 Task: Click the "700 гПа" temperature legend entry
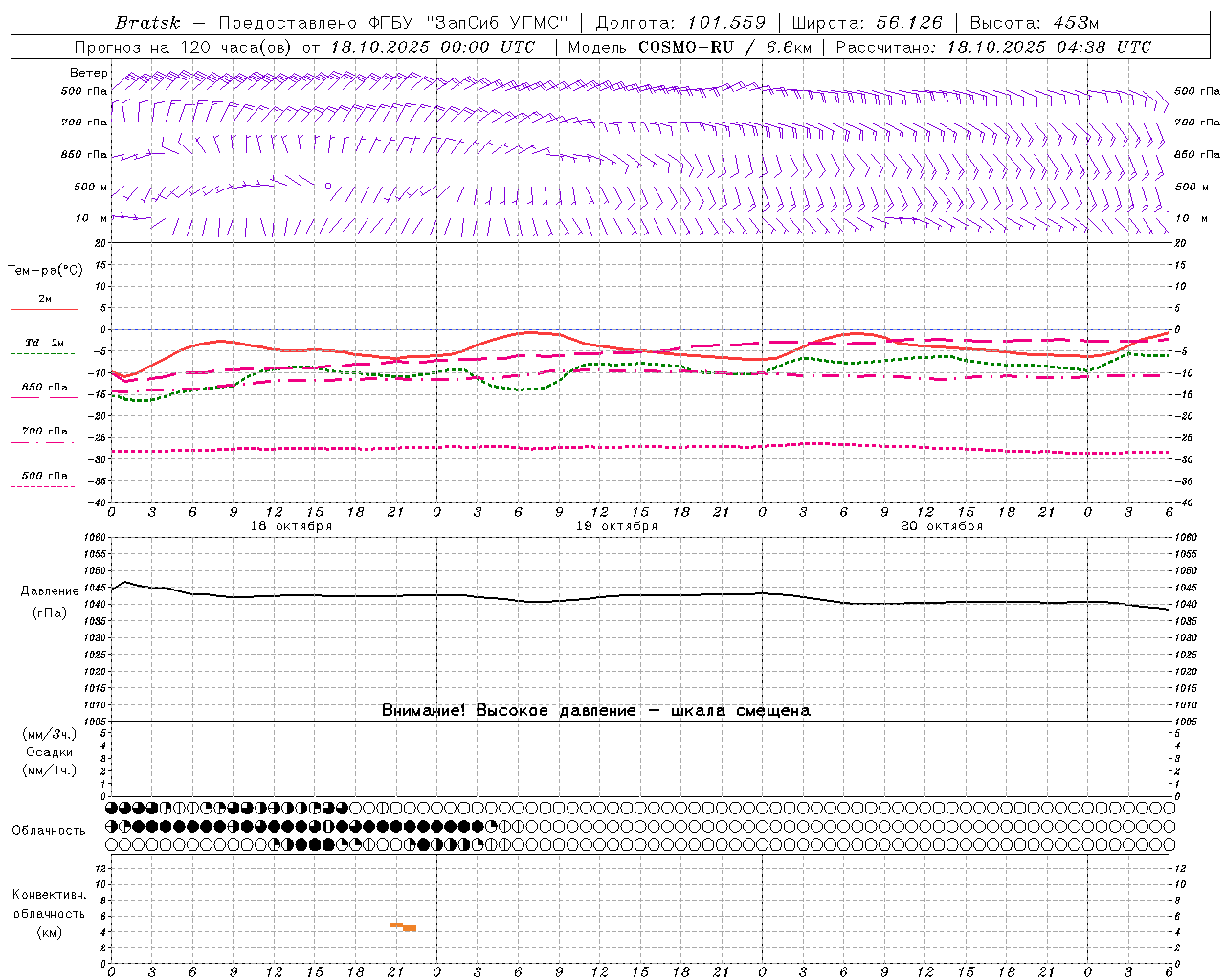tap(45, 431)
